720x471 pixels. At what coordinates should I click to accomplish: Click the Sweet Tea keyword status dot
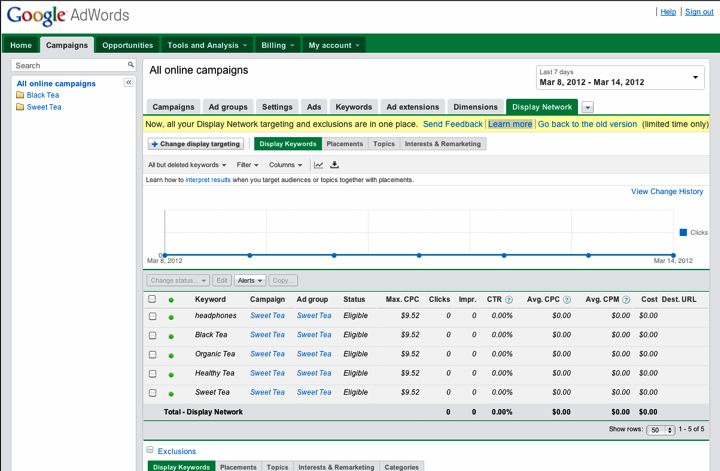click(171, 394)
